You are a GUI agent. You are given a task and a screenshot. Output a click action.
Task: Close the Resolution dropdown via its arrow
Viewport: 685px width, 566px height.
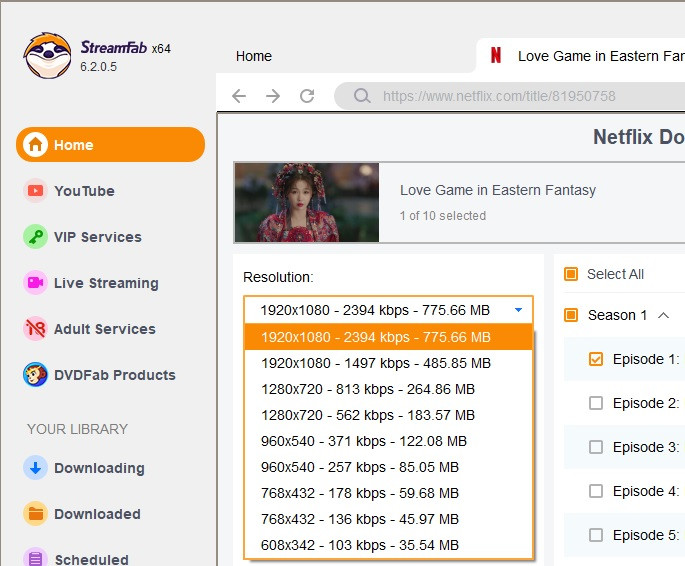518,310
